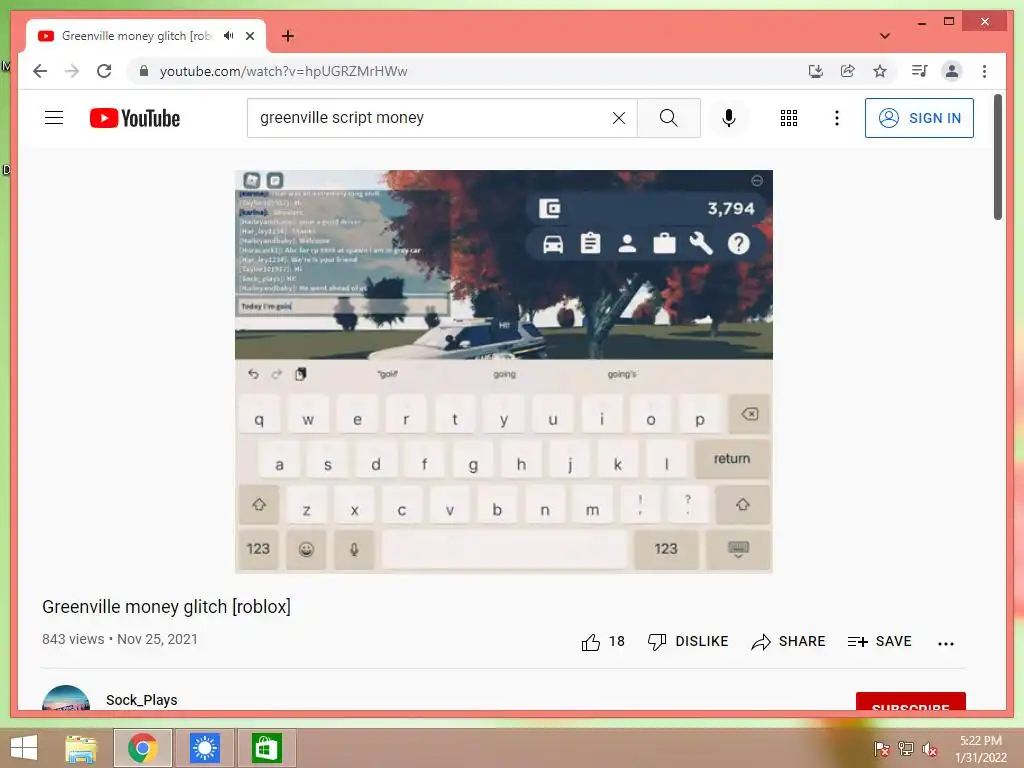Reload the YouTube page
1024x768 pixels.
(104, 71)
